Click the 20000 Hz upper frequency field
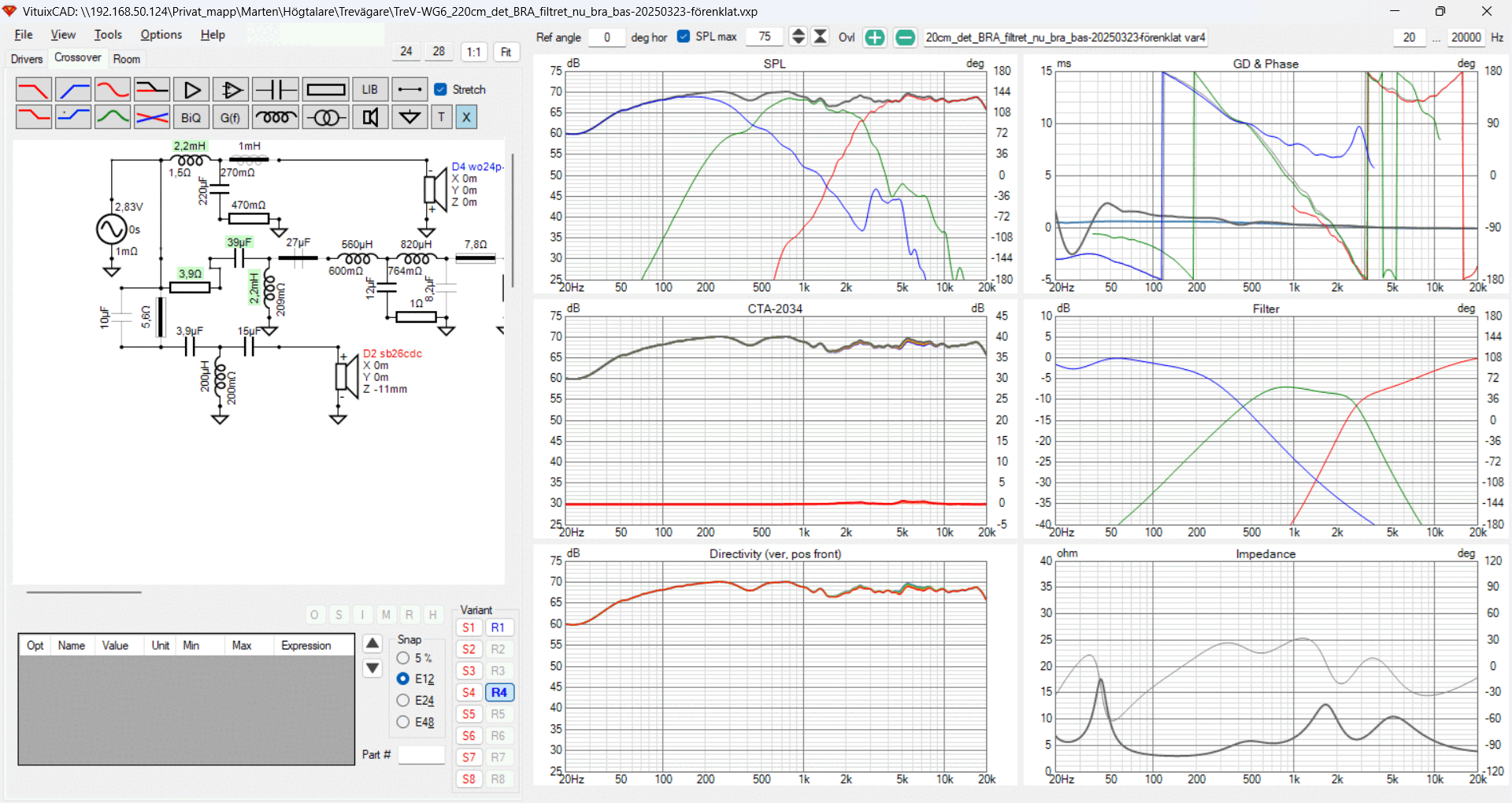 click(1466, 37)
